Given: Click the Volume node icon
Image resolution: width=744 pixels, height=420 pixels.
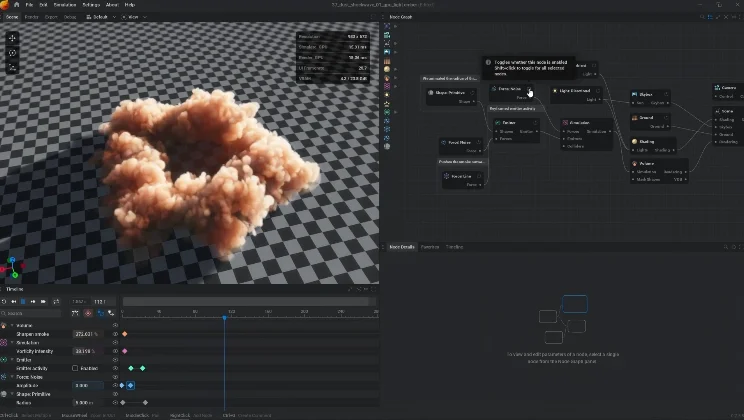Looking at the screenshot, I should click(634, 163).
